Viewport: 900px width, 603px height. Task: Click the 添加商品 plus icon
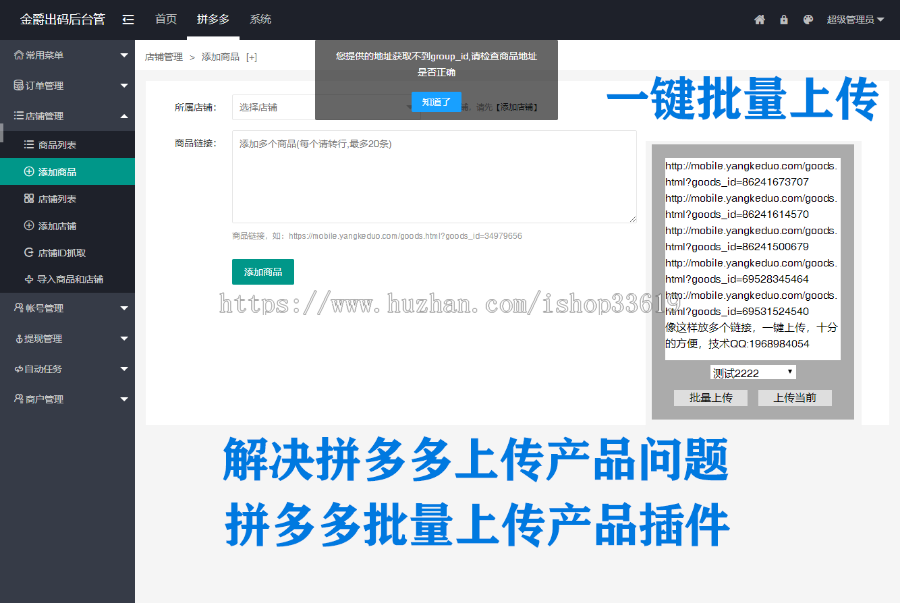(x=28, y=171)
